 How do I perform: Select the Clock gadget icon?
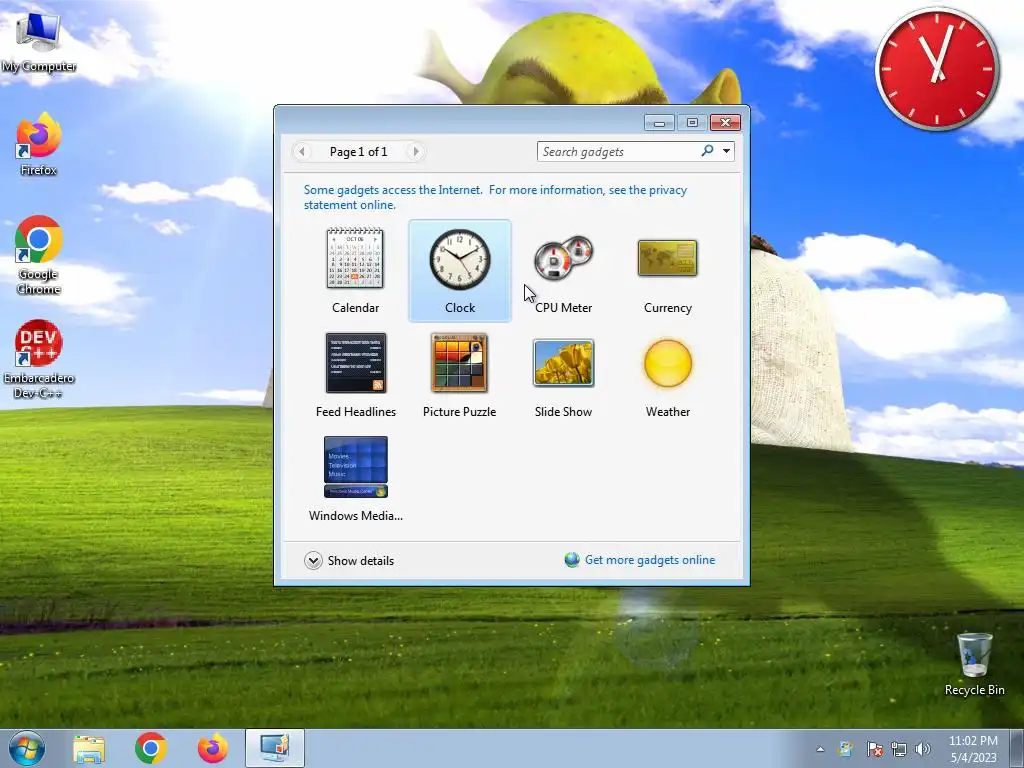pos(460,259)
